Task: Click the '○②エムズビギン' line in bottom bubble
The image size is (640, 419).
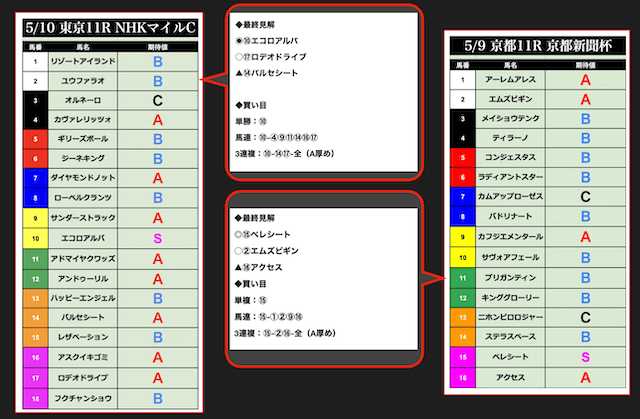Action: [267, 251]
